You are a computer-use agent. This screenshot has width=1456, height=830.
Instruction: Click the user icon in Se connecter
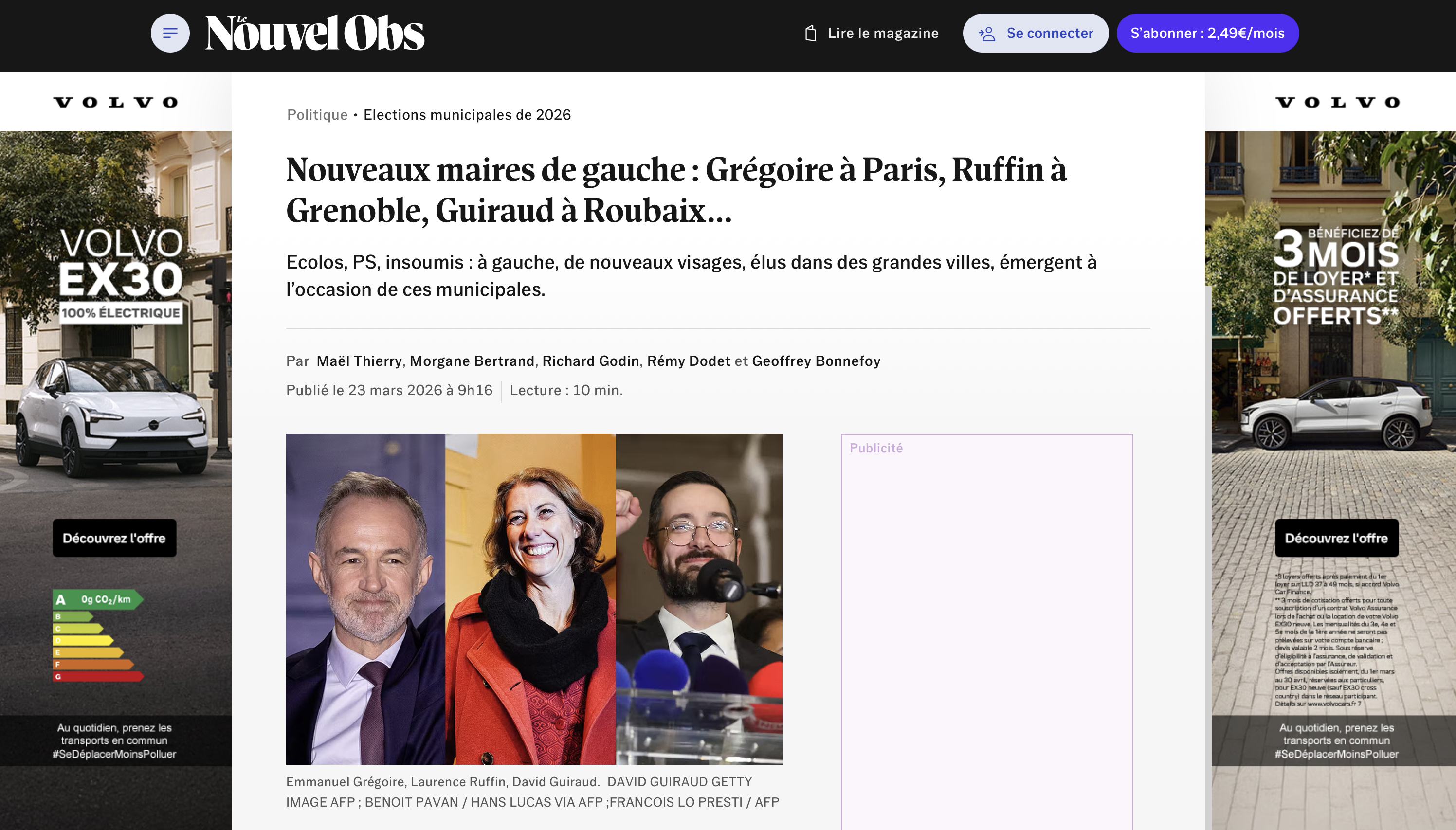[x=987, y=34]
